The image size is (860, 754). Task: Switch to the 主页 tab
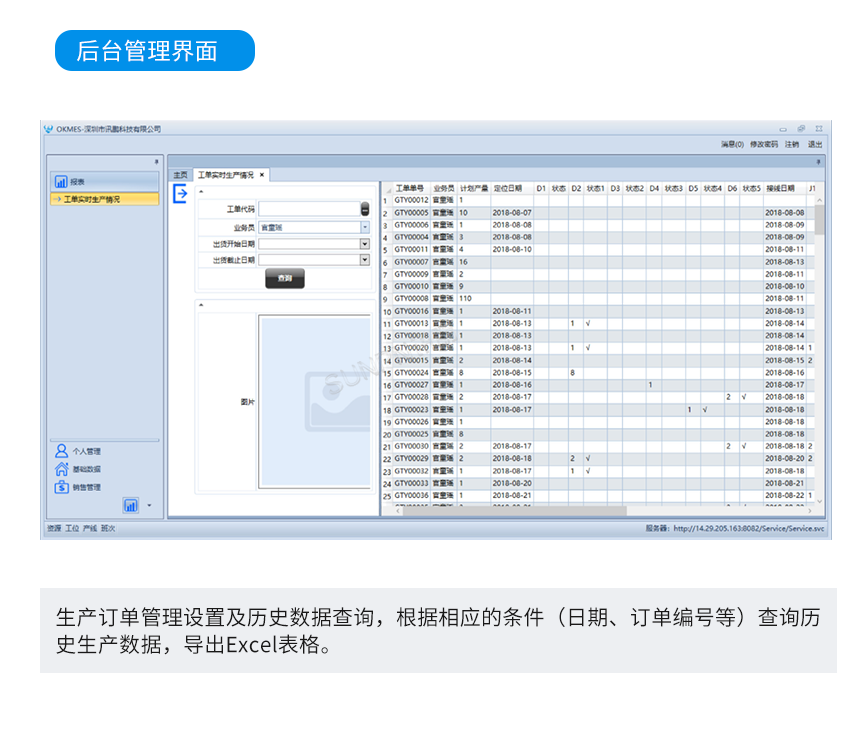(179, 172)
